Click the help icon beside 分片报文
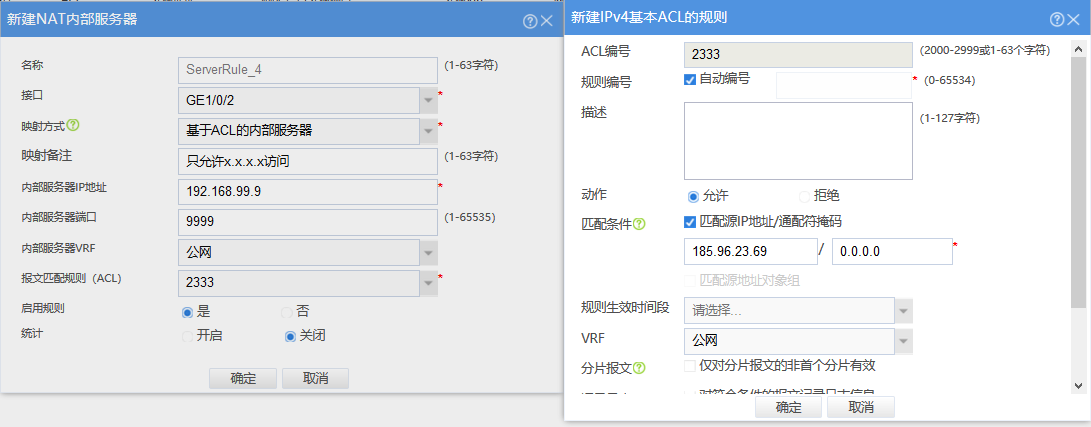Viewport: 1091px width, 427px height. tap(639, 368)
